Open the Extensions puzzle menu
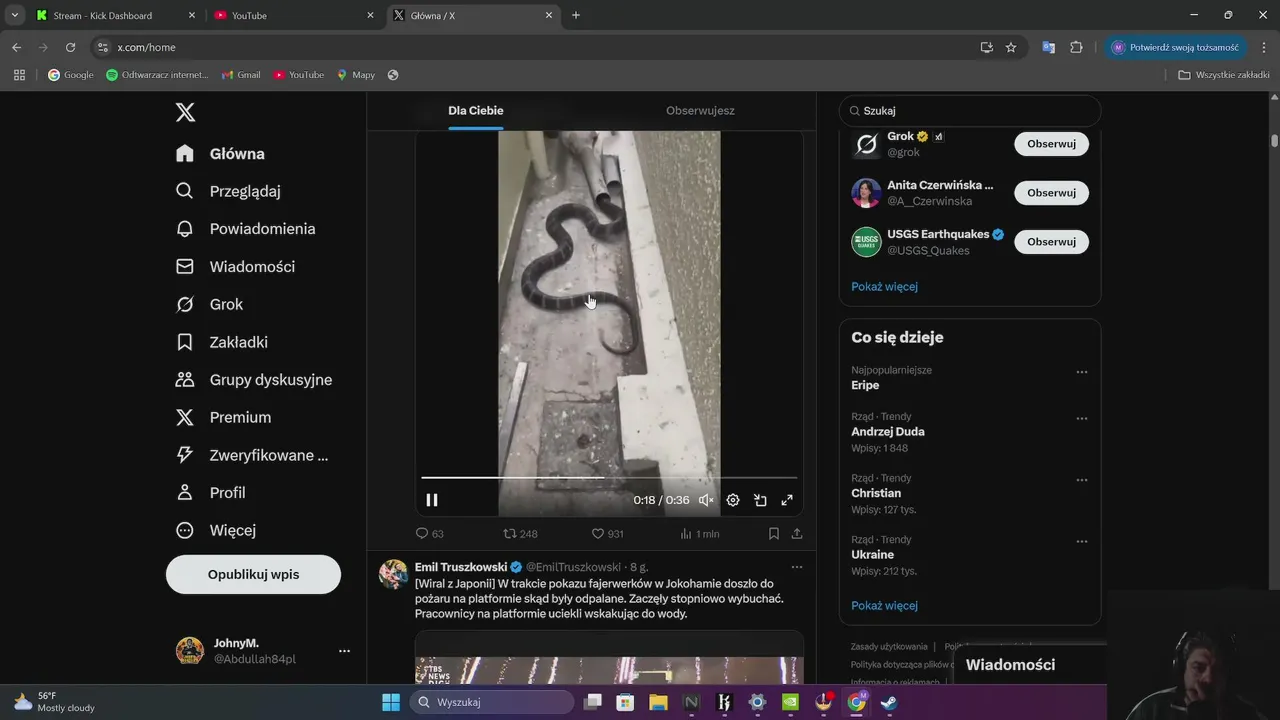Screen dimensions: 1280x720 1076,47
